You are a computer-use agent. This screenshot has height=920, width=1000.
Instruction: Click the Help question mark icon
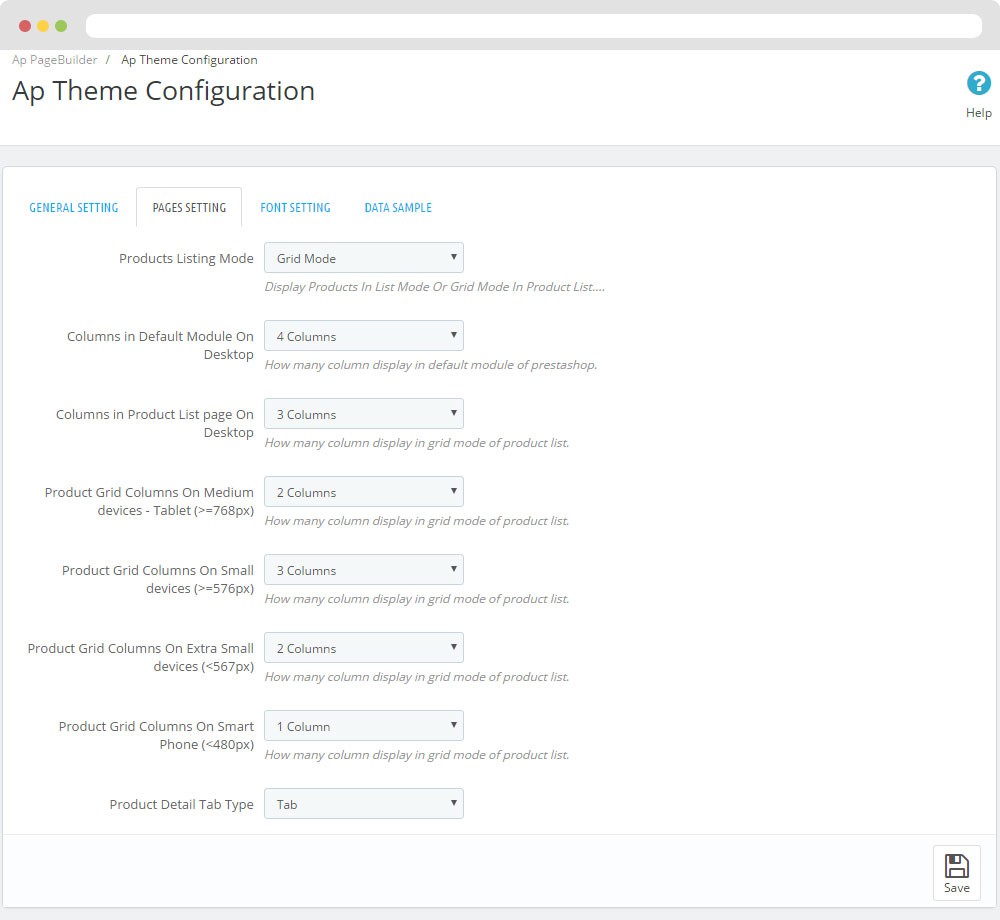[x=978, y=84]
